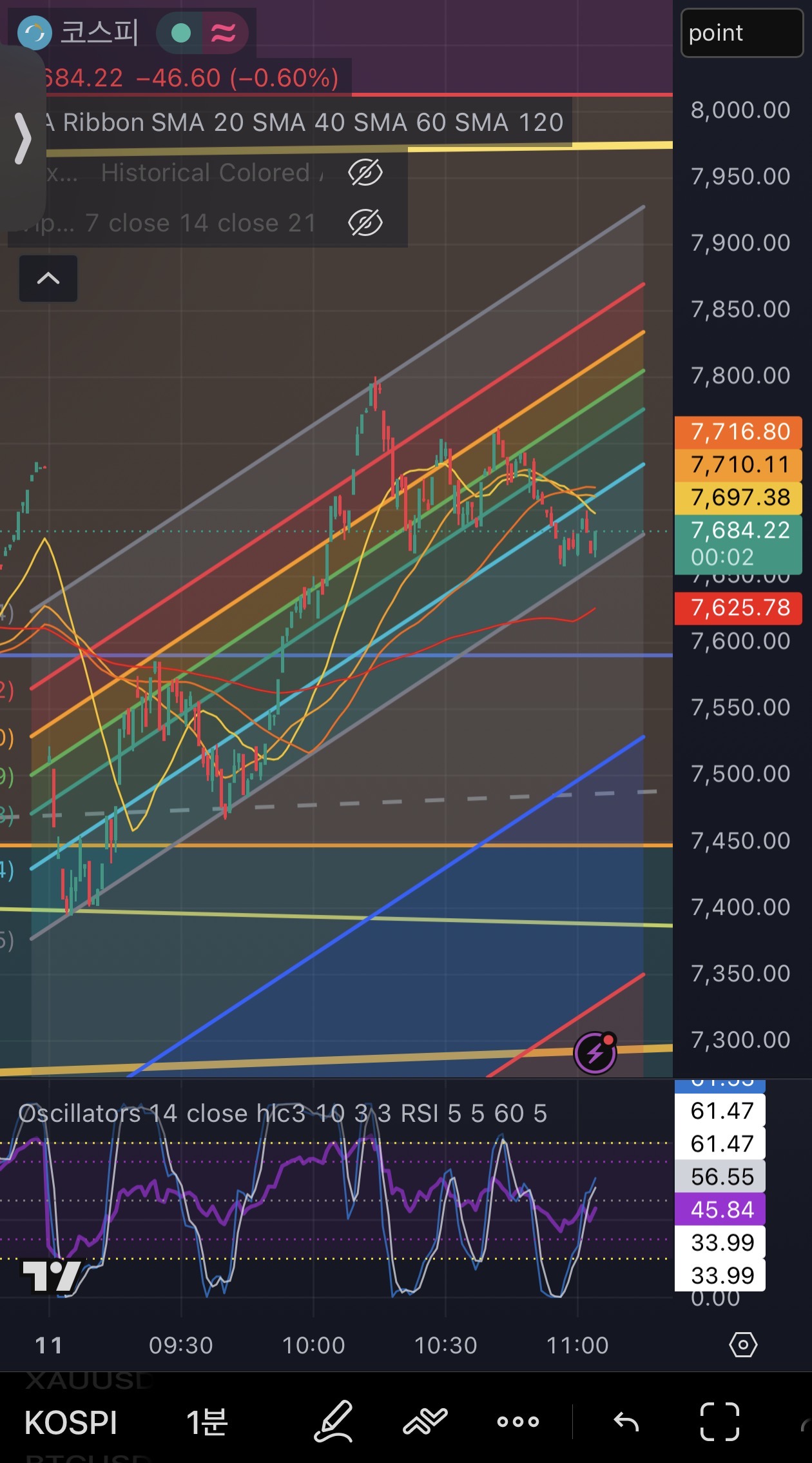
Task: Select the 7,625.78 red price label
Action: pyautogui.click(x=739, y=607)
